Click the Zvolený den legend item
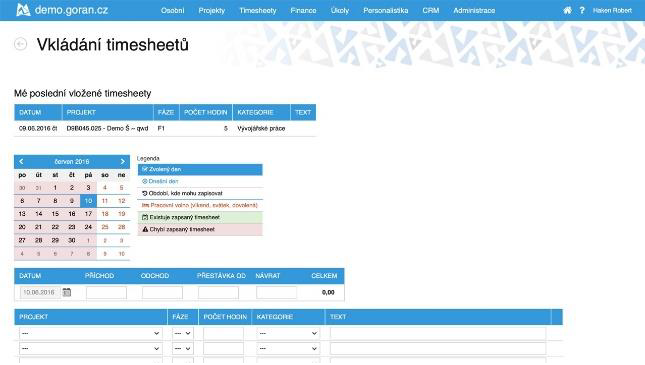This screenshot has width=645, height=365. [200, 169]
